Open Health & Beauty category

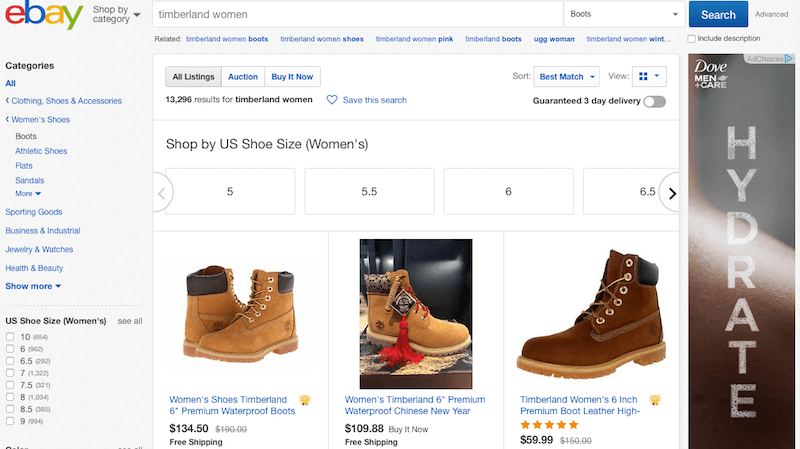[34, 268]
